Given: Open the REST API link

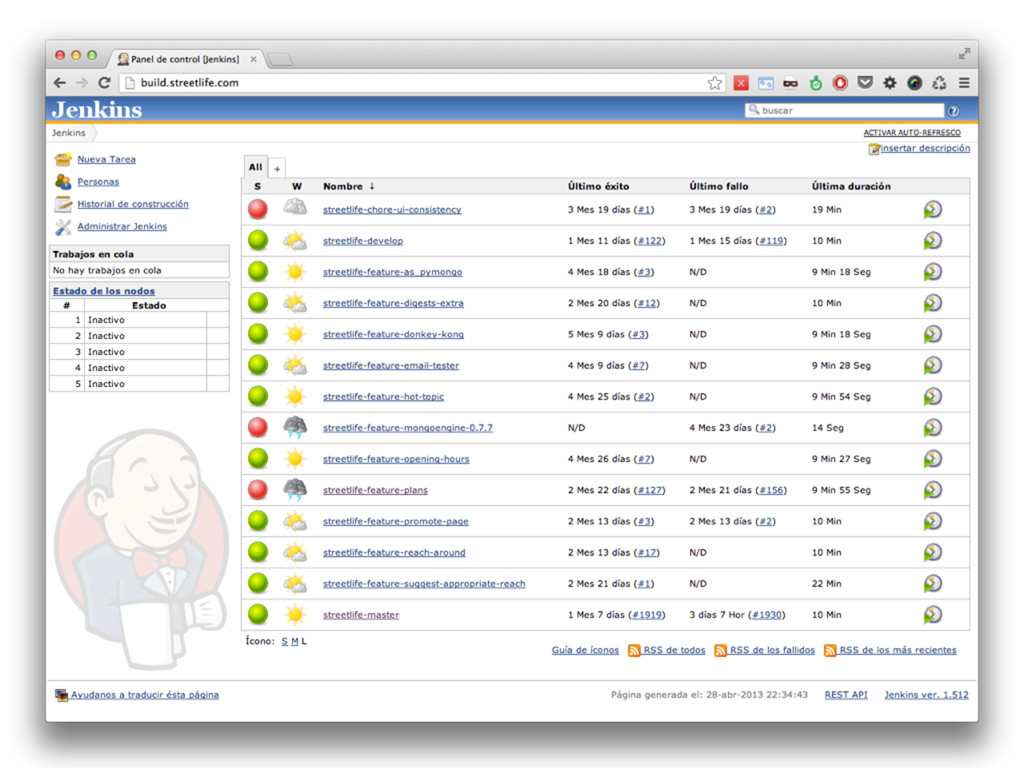Looking at the screenshot, I should tap(846, 695).
